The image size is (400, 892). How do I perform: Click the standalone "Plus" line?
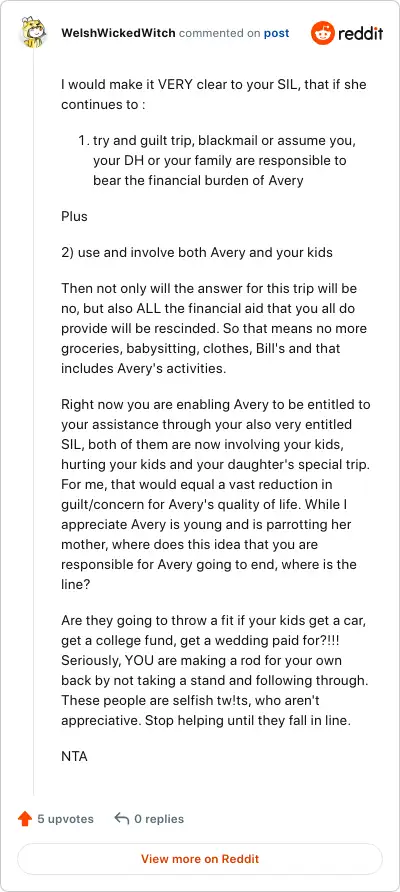click(x=74, y=216)
